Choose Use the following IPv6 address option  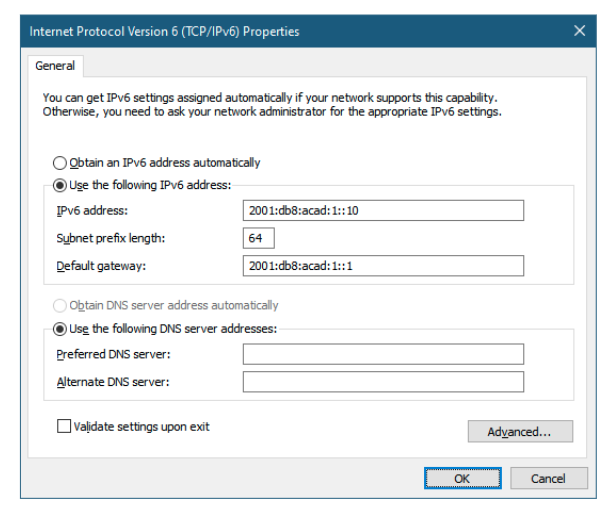(x=62, y=185)
